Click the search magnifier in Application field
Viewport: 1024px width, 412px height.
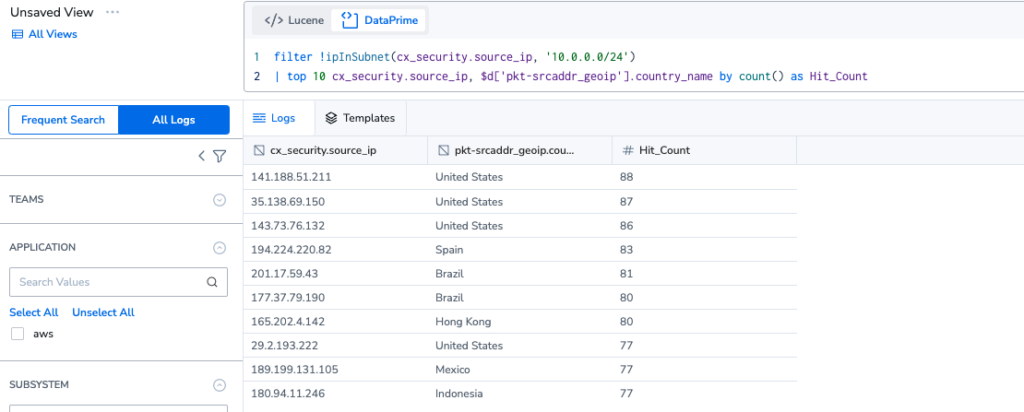pos(212,282)
